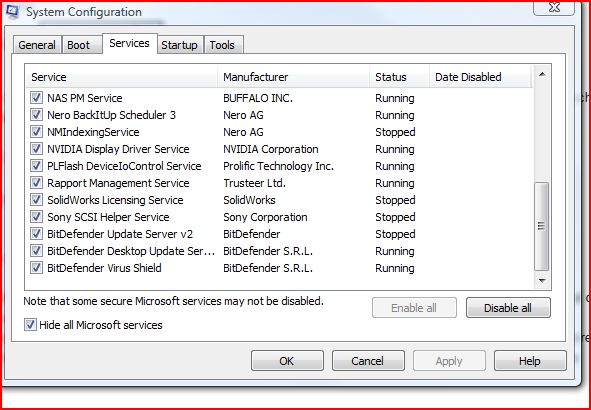Open Help for System Configuration
This screenshot has height=410, width=591.
tap(530, 361)
